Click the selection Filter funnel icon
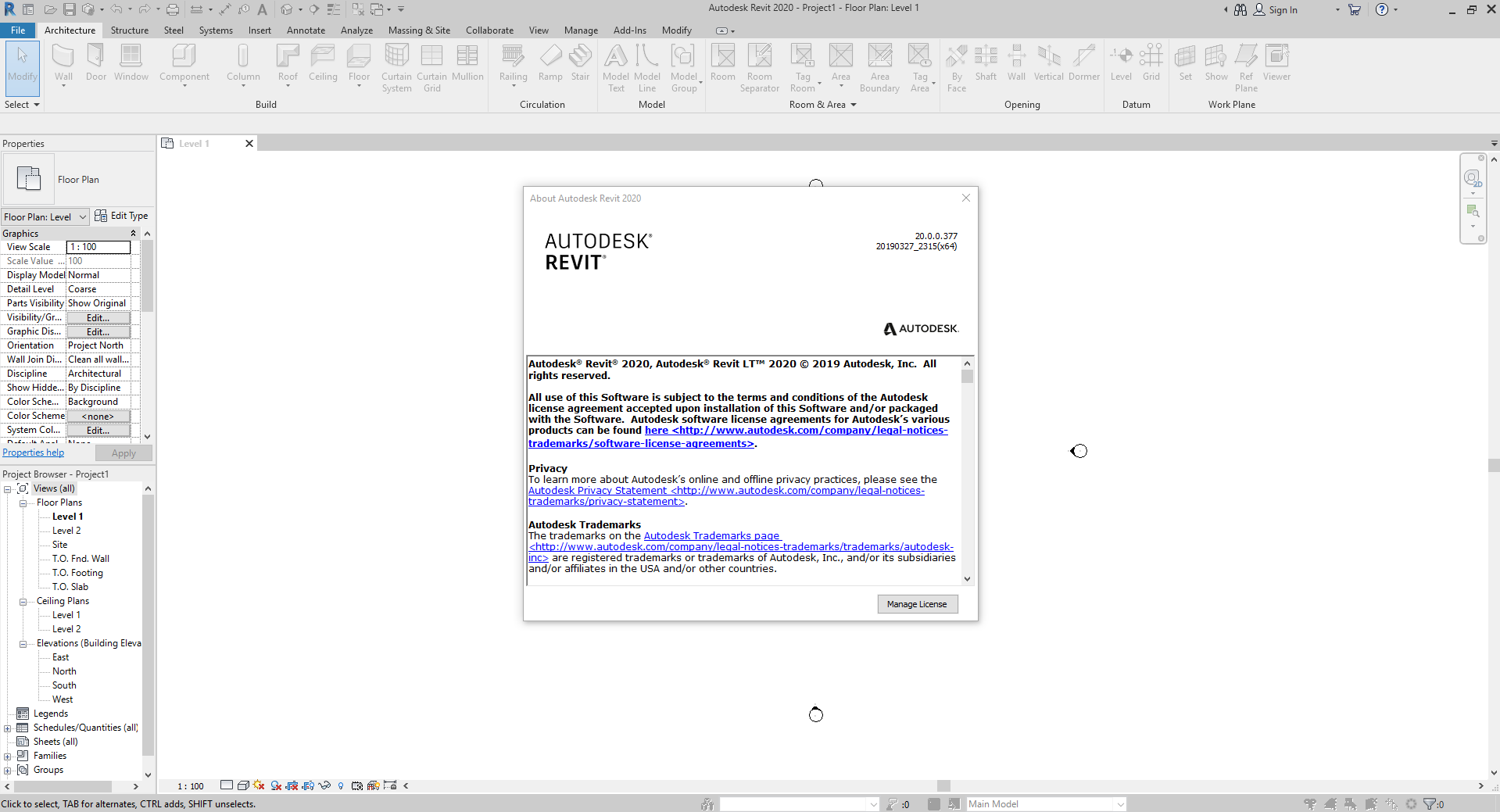Screen dimensions: 1500x812 tap(1429, 804)
